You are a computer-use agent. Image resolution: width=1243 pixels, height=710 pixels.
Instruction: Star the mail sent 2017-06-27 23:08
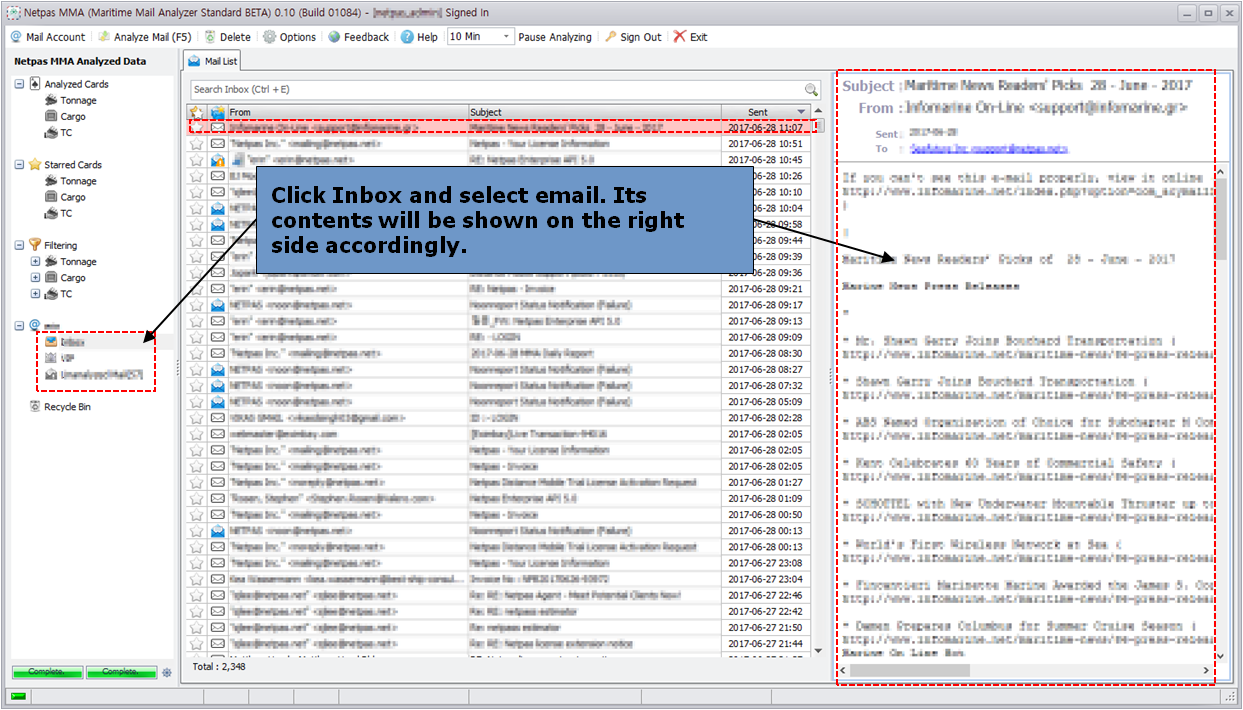(197, 563)
